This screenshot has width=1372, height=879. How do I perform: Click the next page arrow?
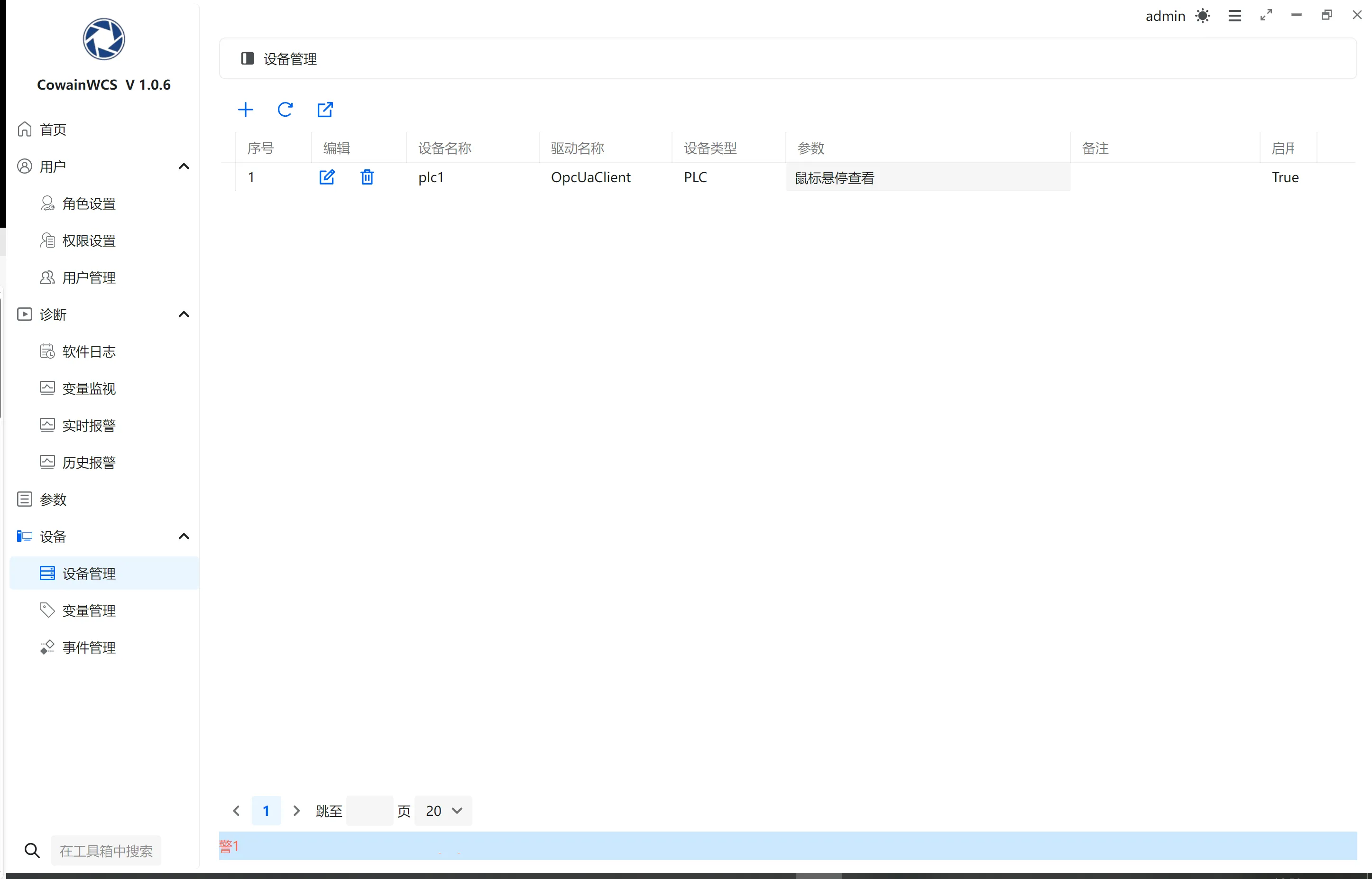click(296, 811)
